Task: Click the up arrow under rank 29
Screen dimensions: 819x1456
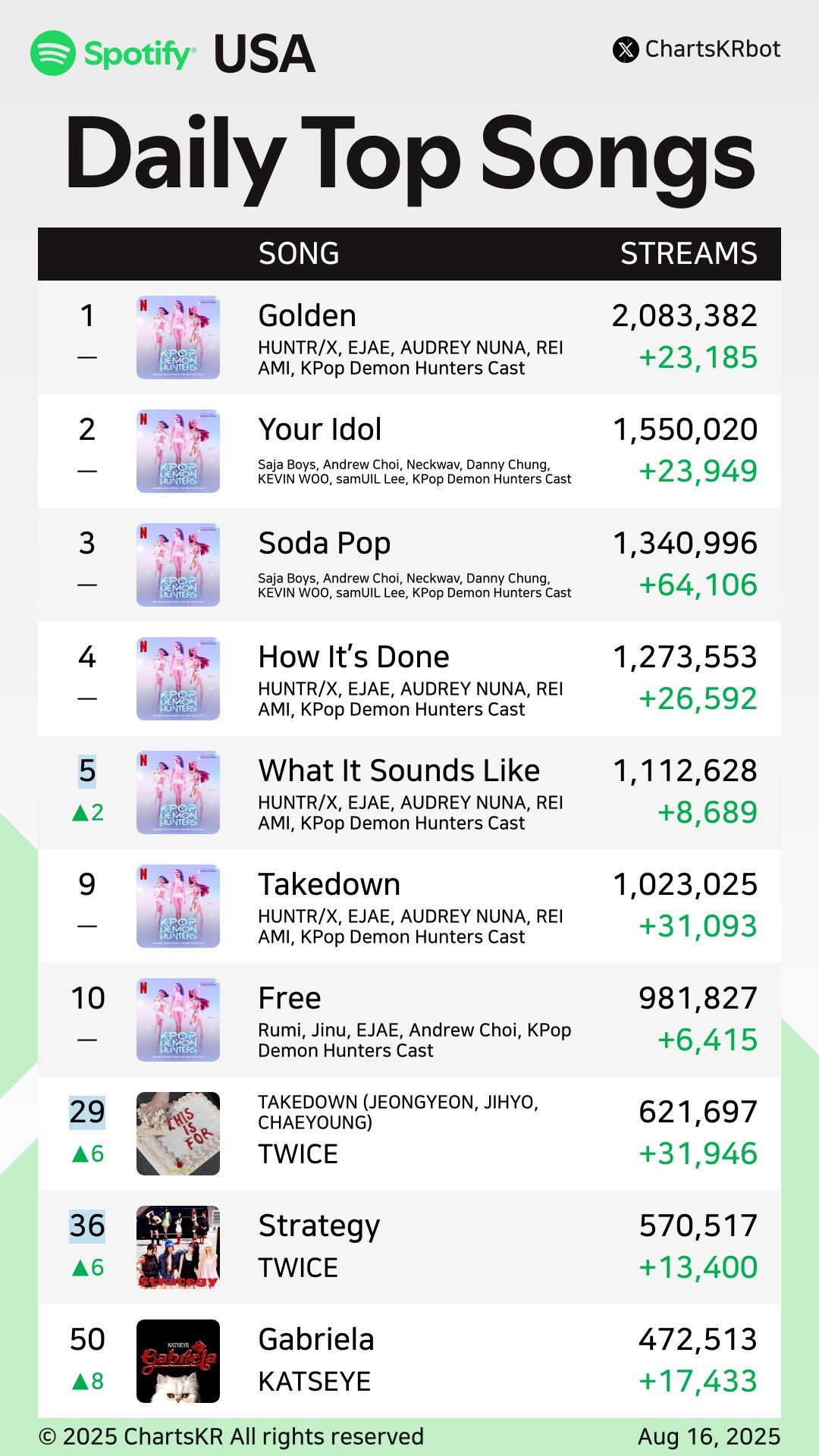Action: click(80, 1154)
